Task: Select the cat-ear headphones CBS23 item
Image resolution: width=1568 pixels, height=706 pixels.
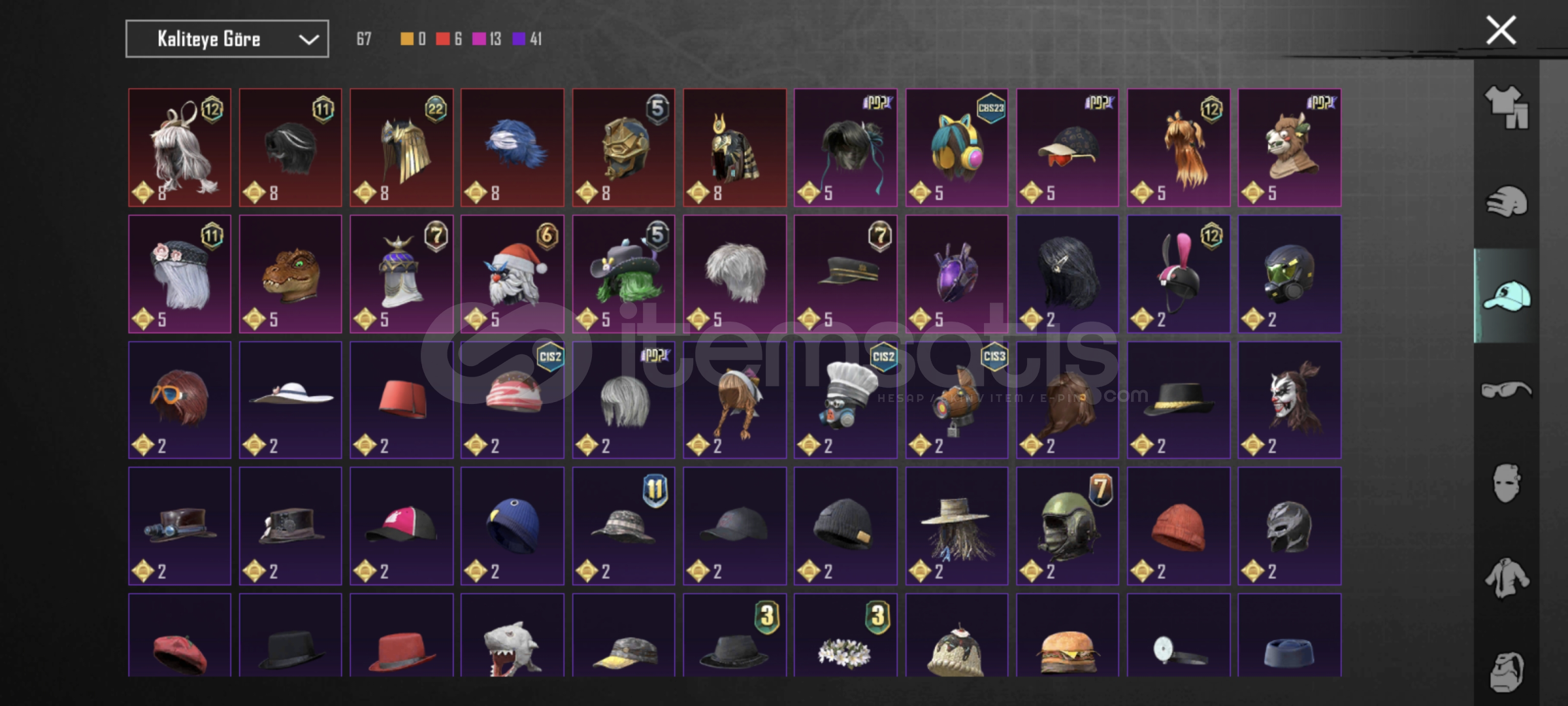Action: tap(956, 148)
